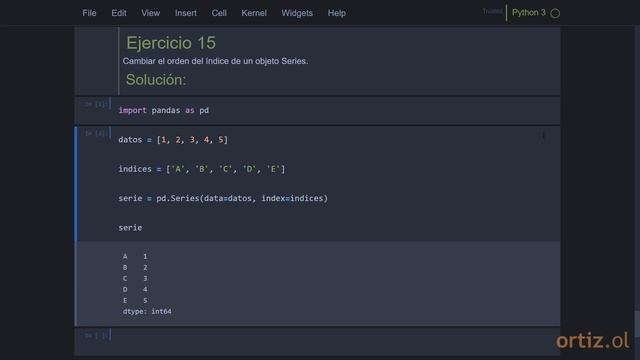Click the 'dtype: int64' output text
Image resolution: width=640 pixels, height=360 pixels.
pos(147,311)
